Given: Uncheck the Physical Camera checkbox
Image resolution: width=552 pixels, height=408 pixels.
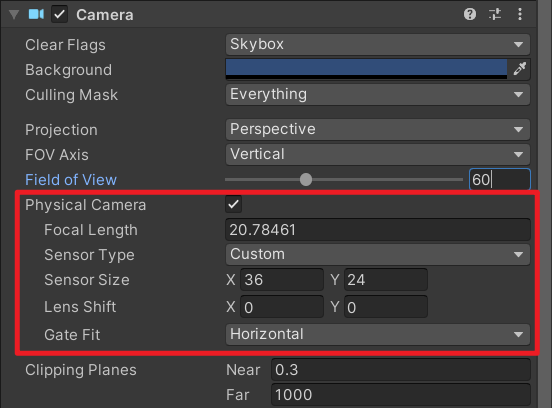Looking at the screenshot, I should [x=233, y=205].
